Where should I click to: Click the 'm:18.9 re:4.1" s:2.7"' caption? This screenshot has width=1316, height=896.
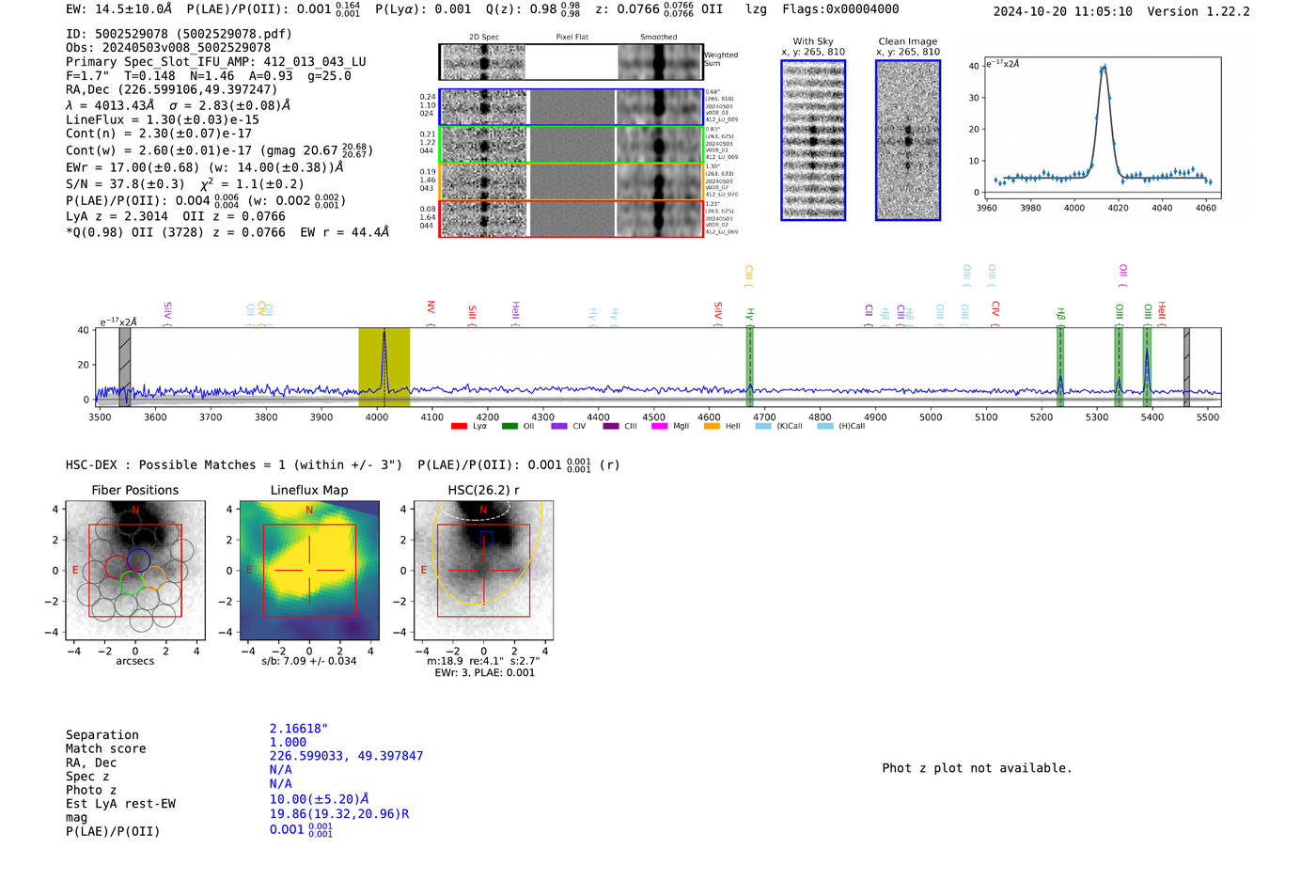(483, 661)
